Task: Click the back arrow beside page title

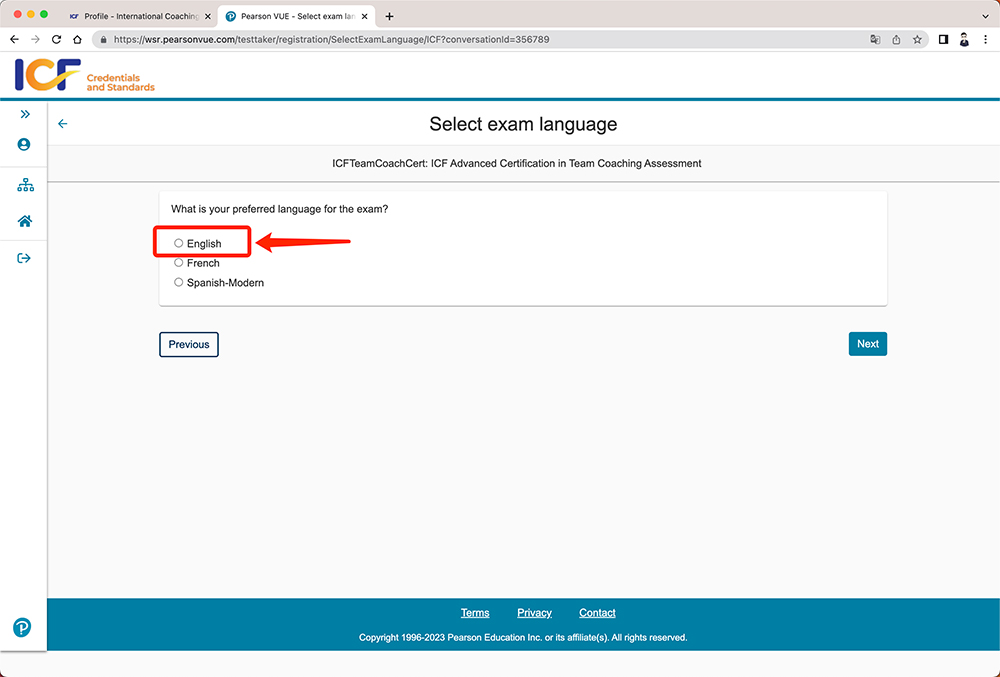Action: [63, 124]
